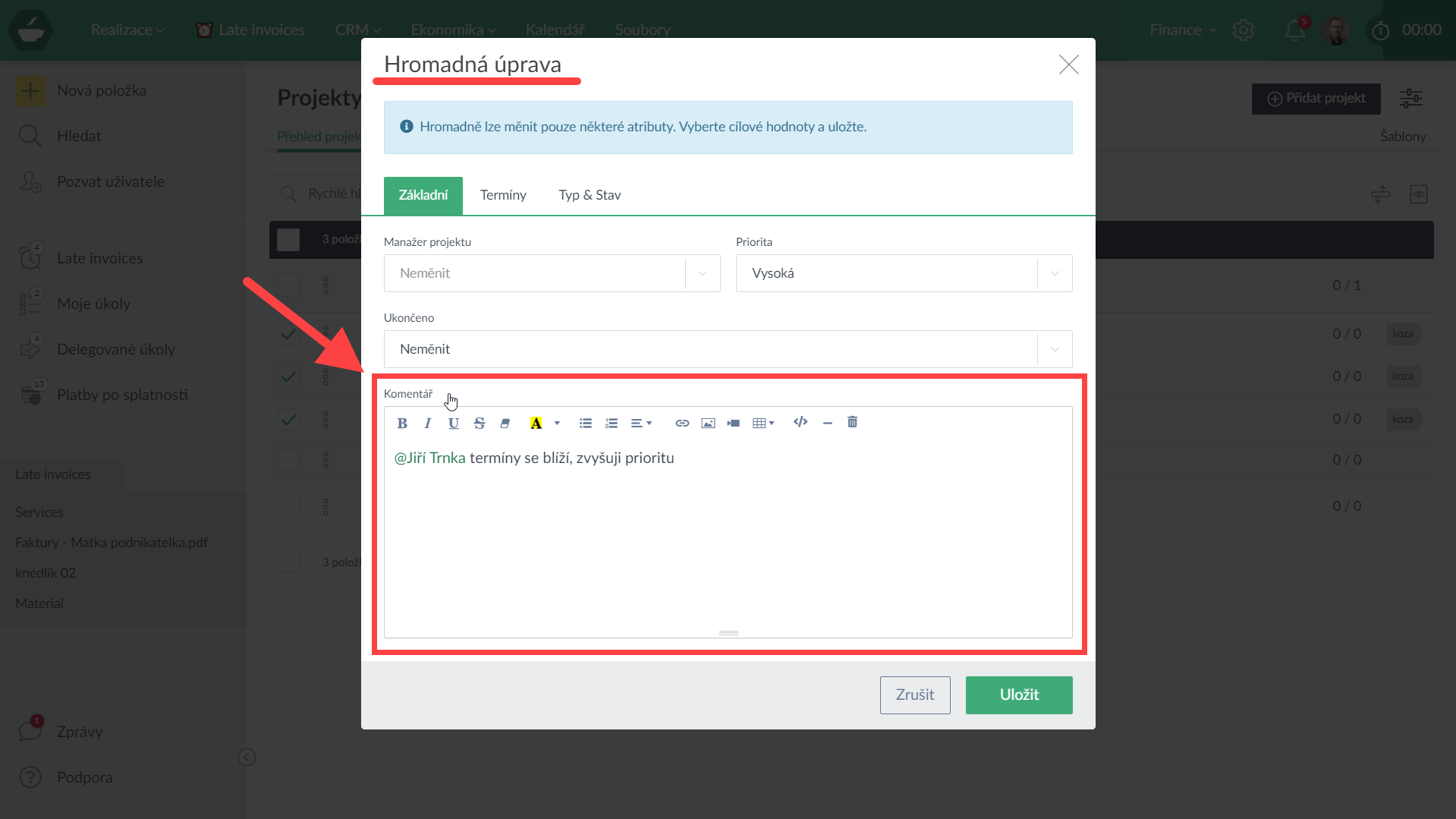Screen dimensions: 1456x819
Task: Open the code view of the editor
Action: tap(800, 422)
